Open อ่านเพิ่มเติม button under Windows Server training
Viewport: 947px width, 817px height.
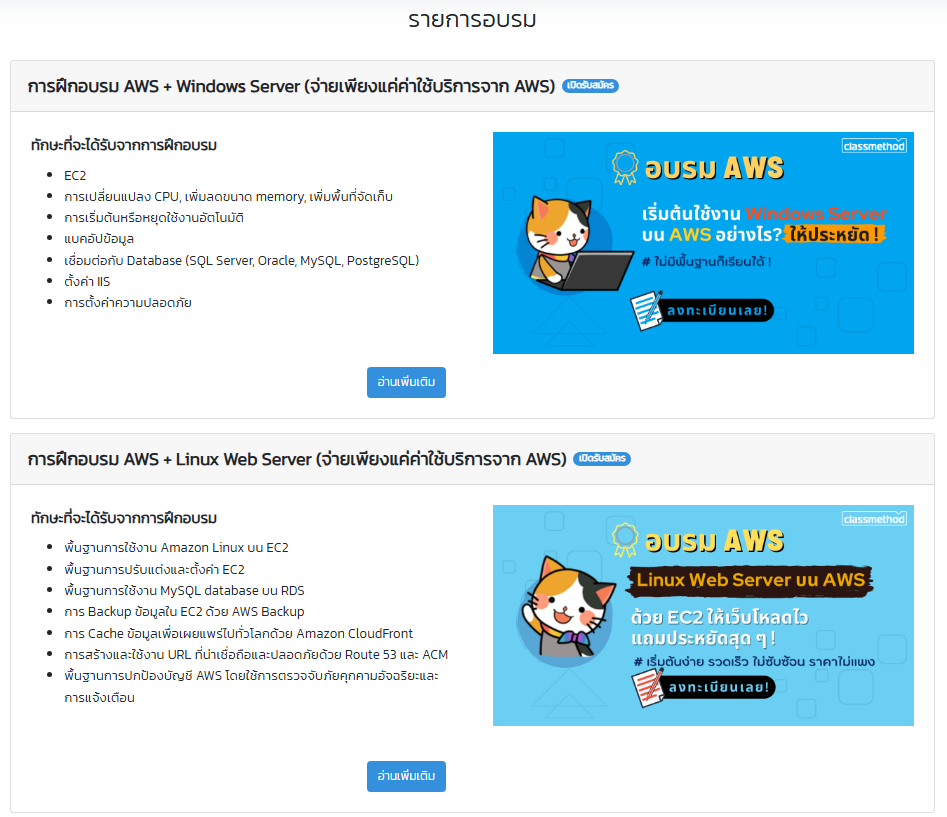point(406,382)
